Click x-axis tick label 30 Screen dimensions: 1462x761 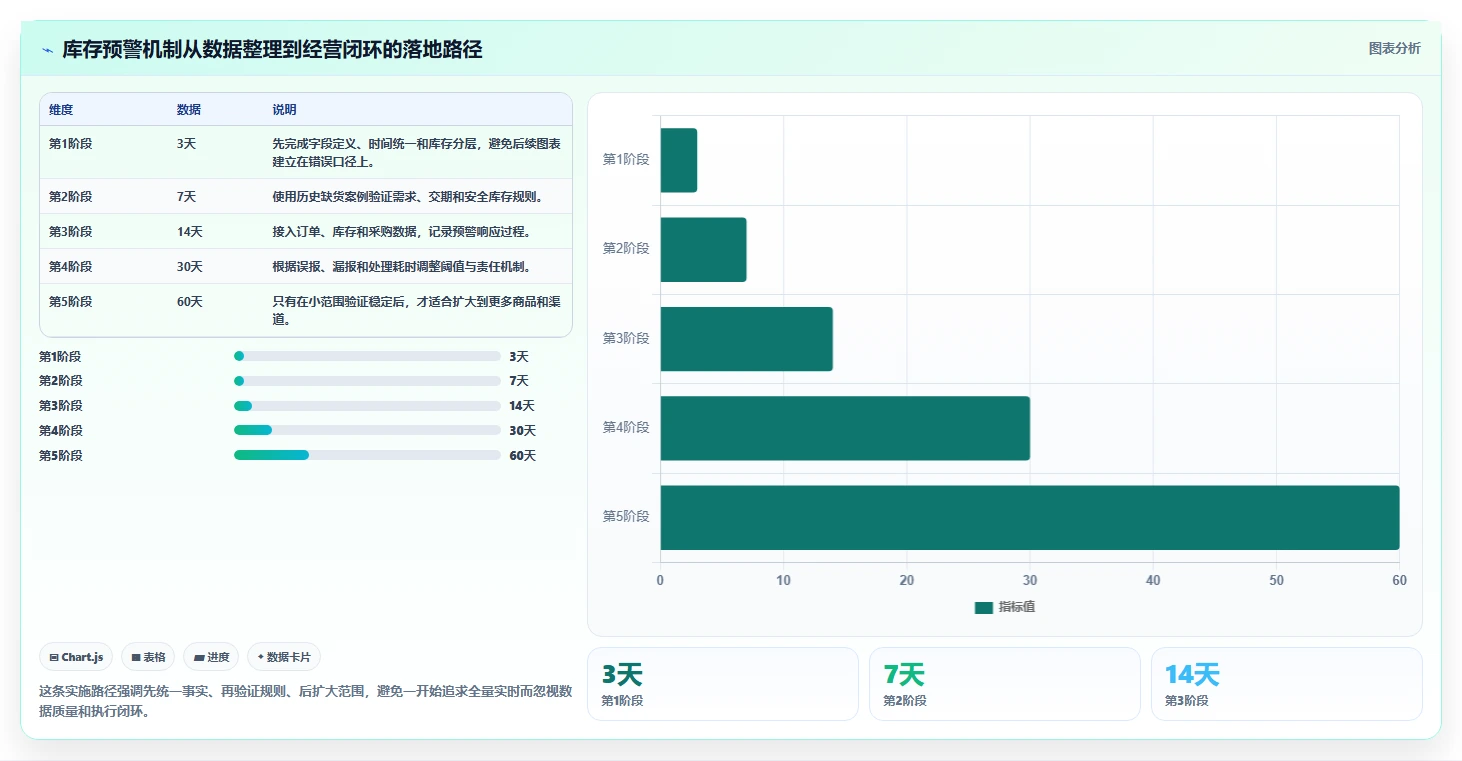(x=1030, y=581)
